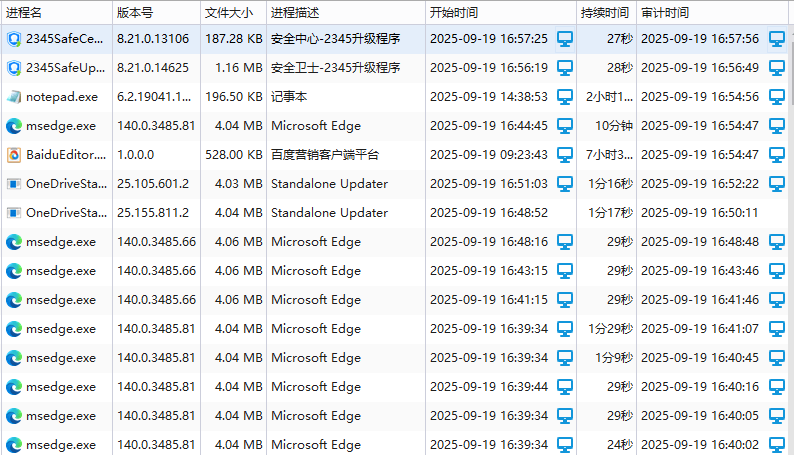Select the BaiduEditor.... process name
The width and height of the screenshot is (794, 455).
tap(66, 155)
